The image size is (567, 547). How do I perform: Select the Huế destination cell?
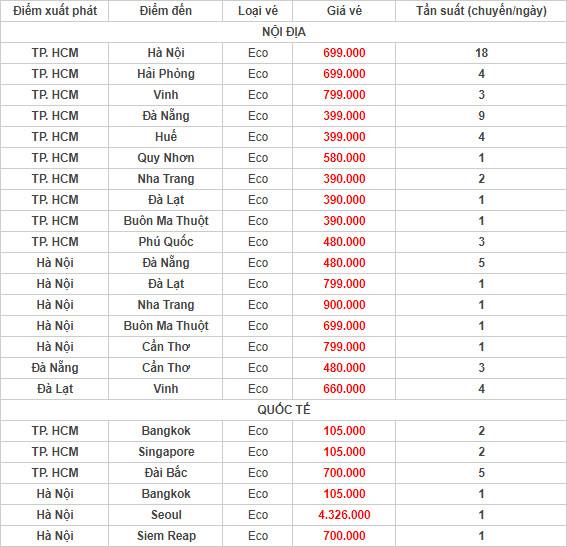click(x=166, y=137)
